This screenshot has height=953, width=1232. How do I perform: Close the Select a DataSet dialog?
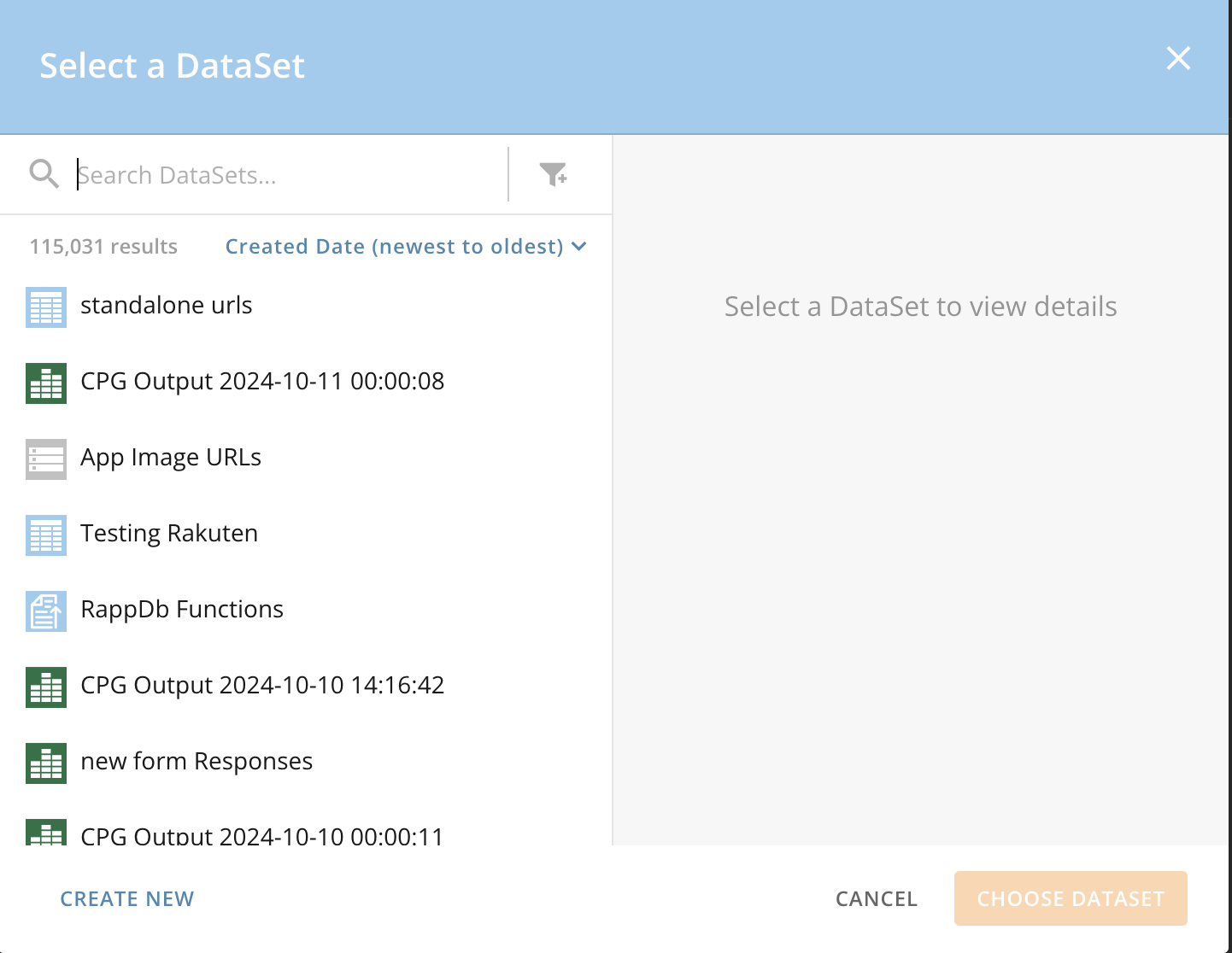tap(1178, 59)
